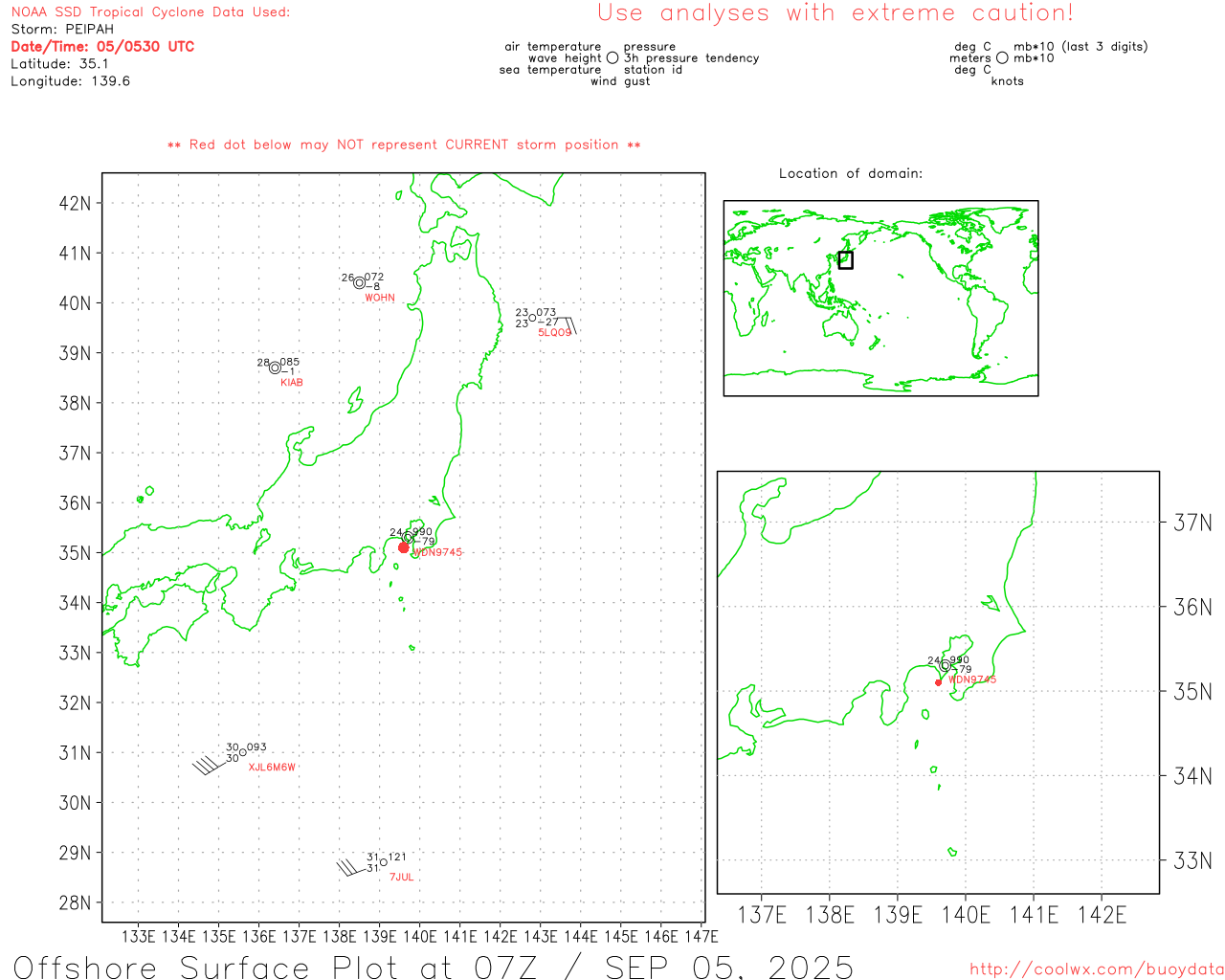Select the 'Storm: PEIPAH' text

[x=62, y=30]
